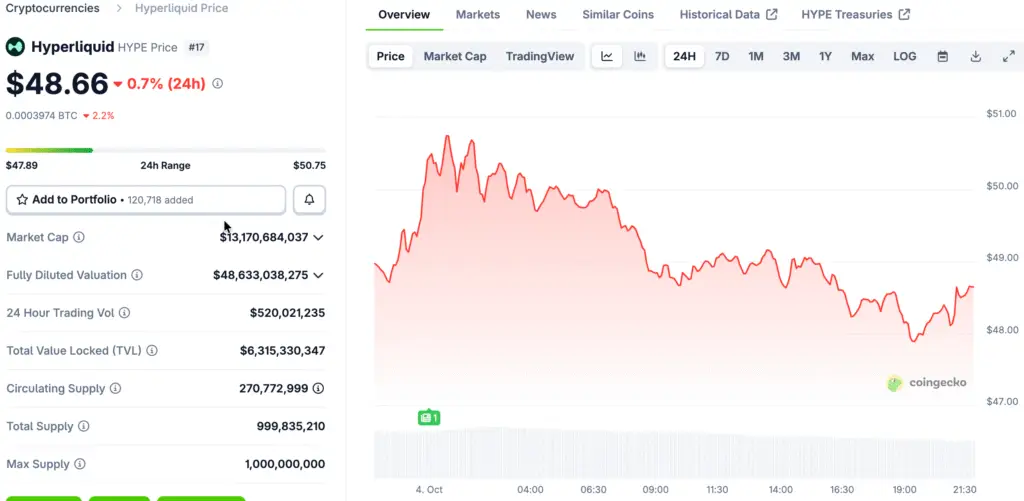Image resolution: width=1024 pixels, height=501 pixels.
Task: Open the Markets tab
Action: click(478, 15)
